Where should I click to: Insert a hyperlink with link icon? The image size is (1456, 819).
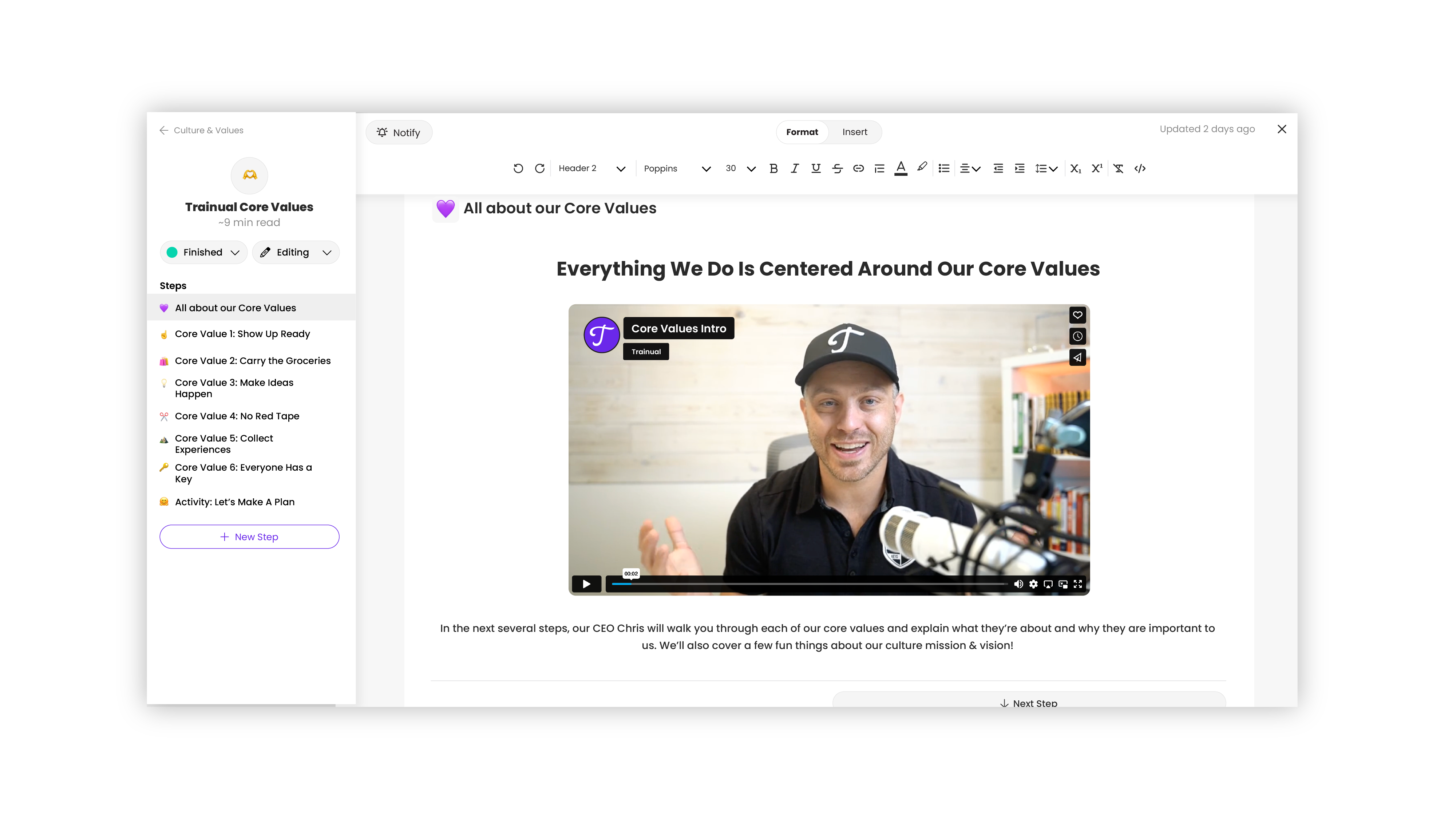[x=858, y=169]
